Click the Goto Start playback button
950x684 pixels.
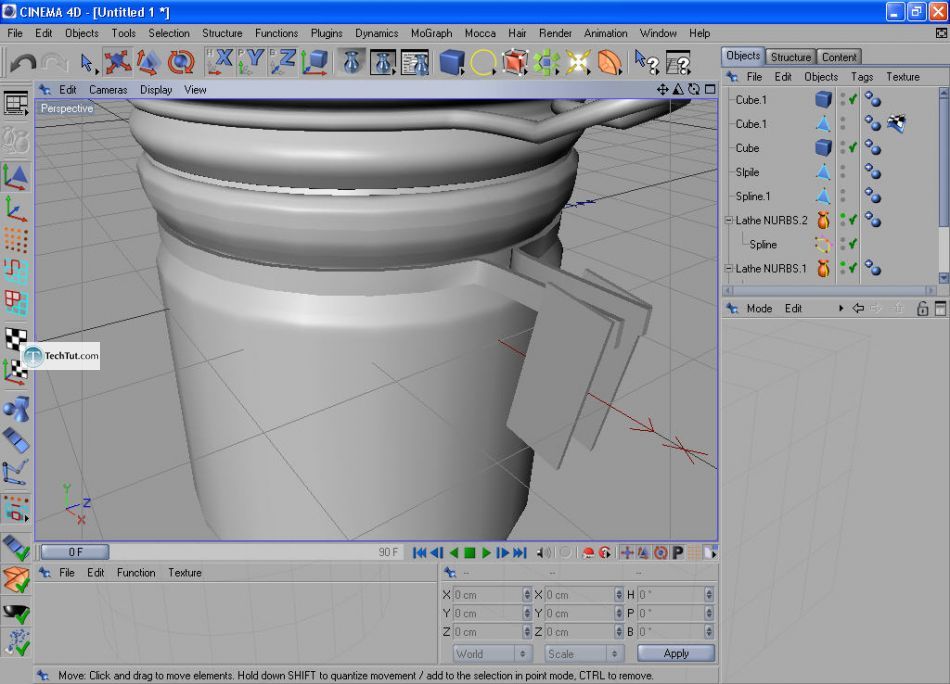tap(419, 553)
